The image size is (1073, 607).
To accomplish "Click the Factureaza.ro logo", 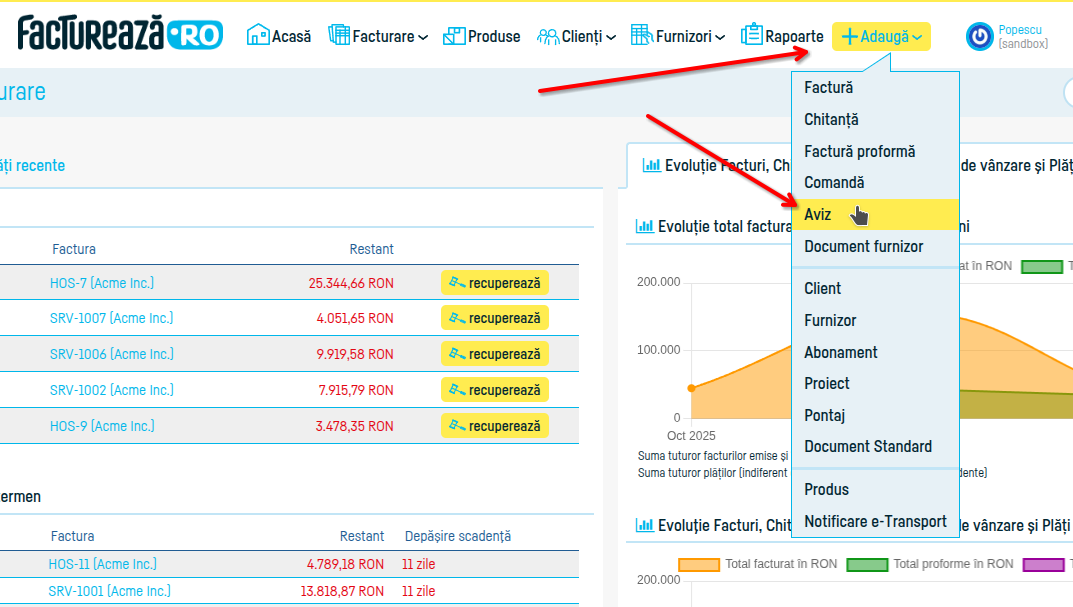I will [x=120, y=33].
